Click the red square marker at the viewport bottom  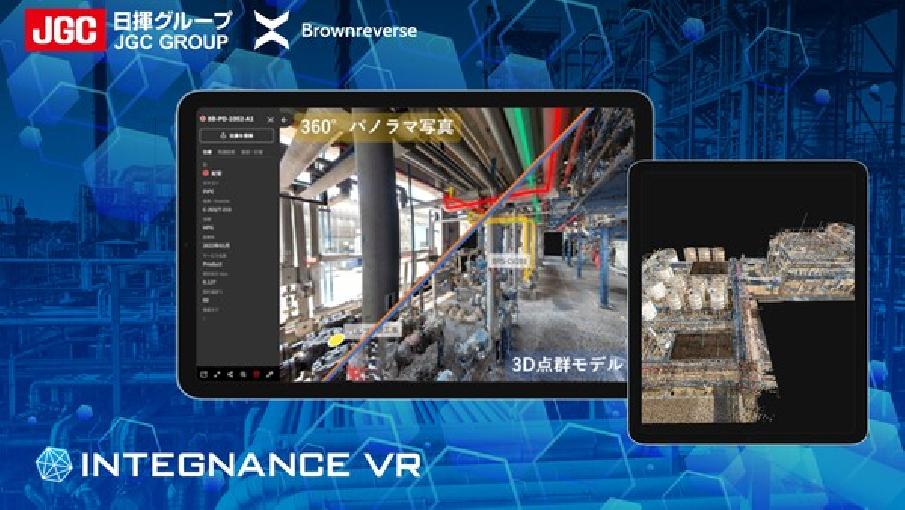tap(356, 374)
